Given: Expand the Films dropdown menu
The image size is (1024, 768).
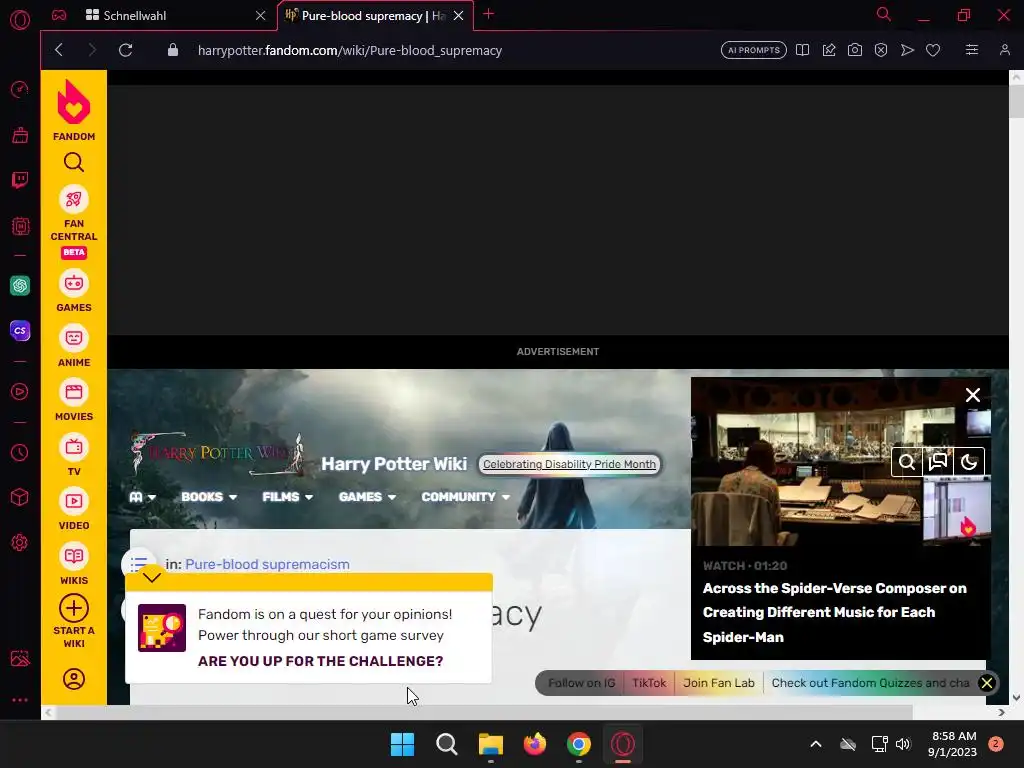Looking at the screenshot, I should pos(287,497).
